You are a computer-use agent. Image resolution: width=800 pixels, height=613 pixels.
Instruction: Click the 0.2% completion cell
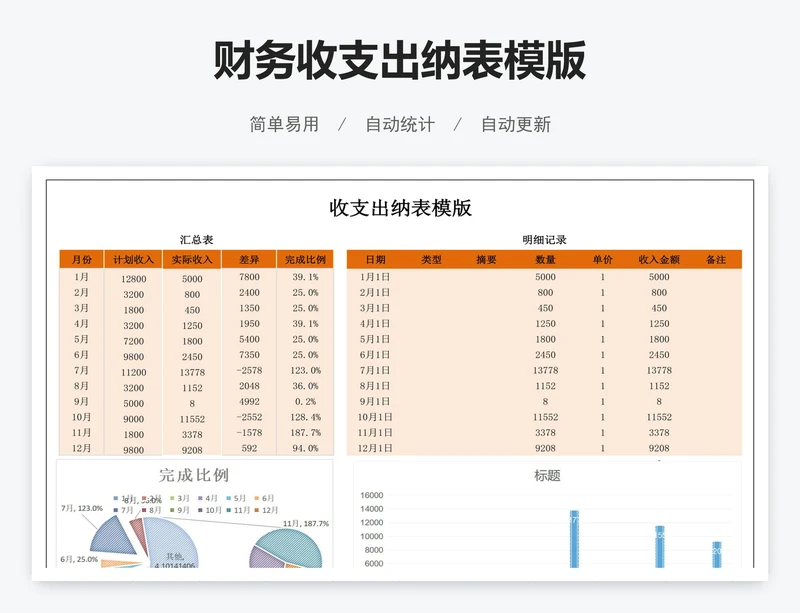pos(305,401)
